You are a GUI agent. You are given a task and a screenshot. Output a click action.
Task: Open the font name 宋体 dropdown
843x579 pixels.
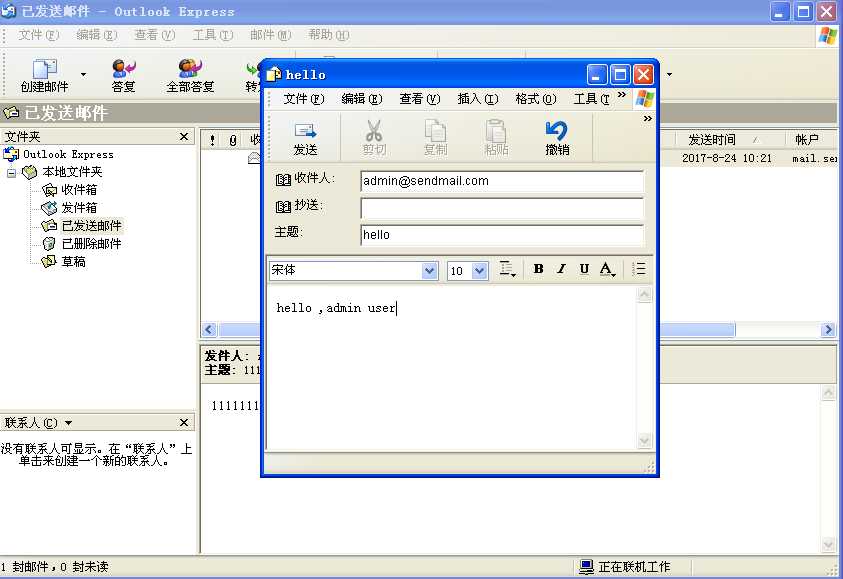[x=429, y=270]
